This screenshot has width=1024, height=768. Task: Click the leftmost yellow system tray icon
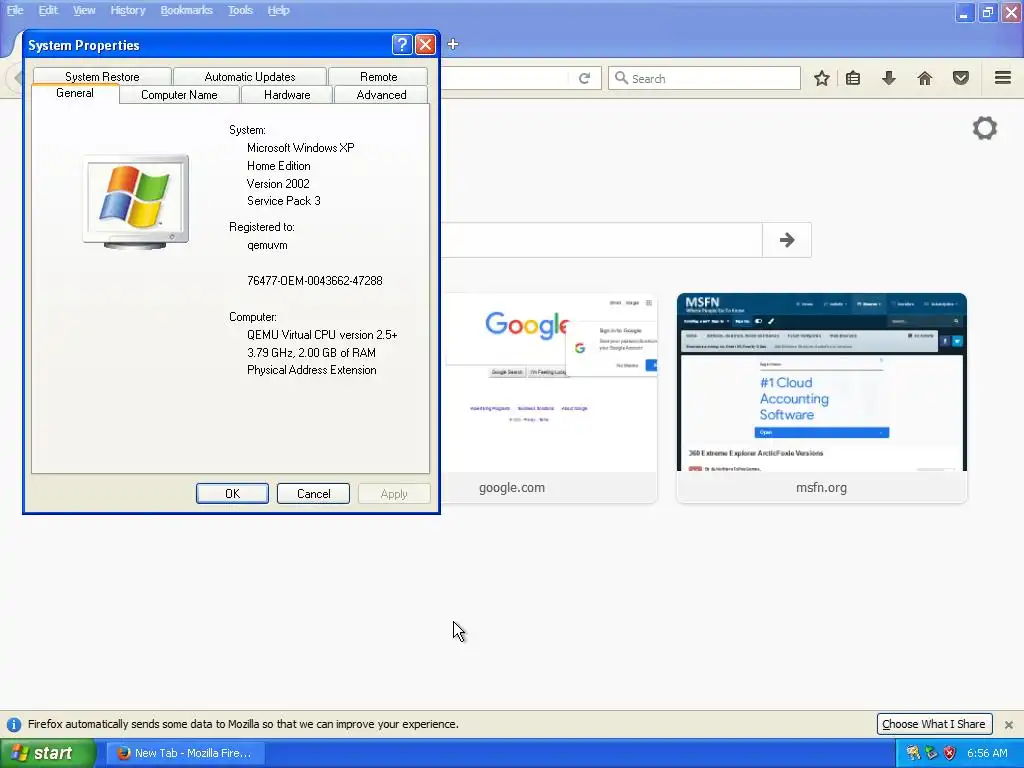pos(913,753)
